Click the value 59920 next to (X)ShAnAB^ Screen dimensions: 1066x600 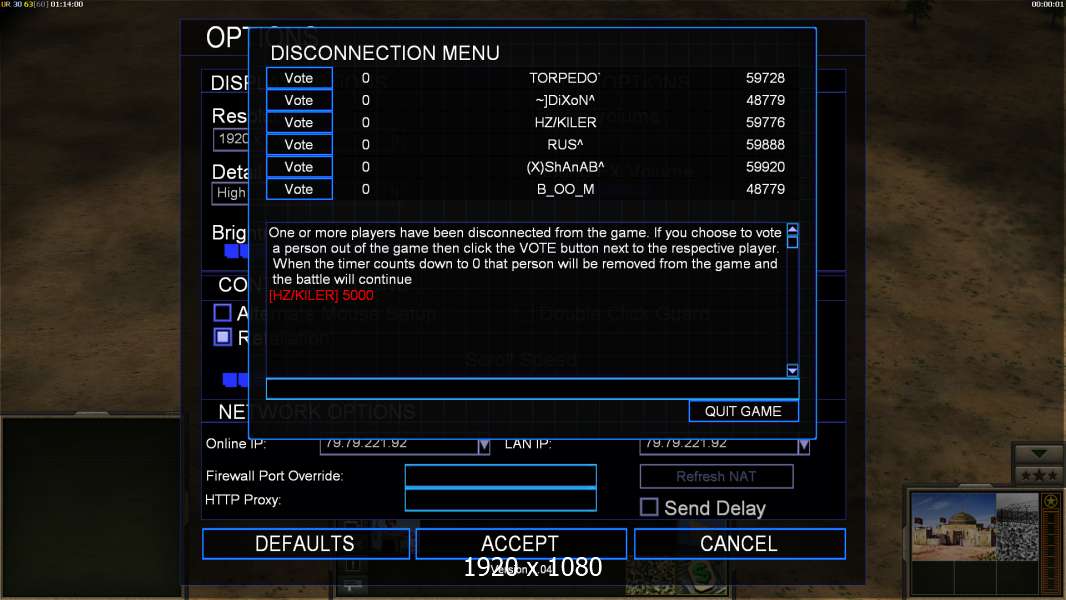coord(765,167)
